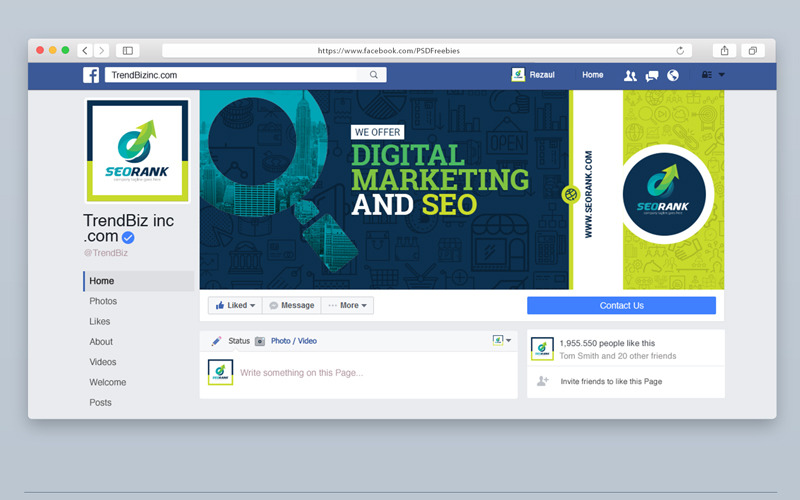The width and height of the screenshot is (800, 500).
Task: Toggle the Safari sidebar button
Action: tap(128, 51)
